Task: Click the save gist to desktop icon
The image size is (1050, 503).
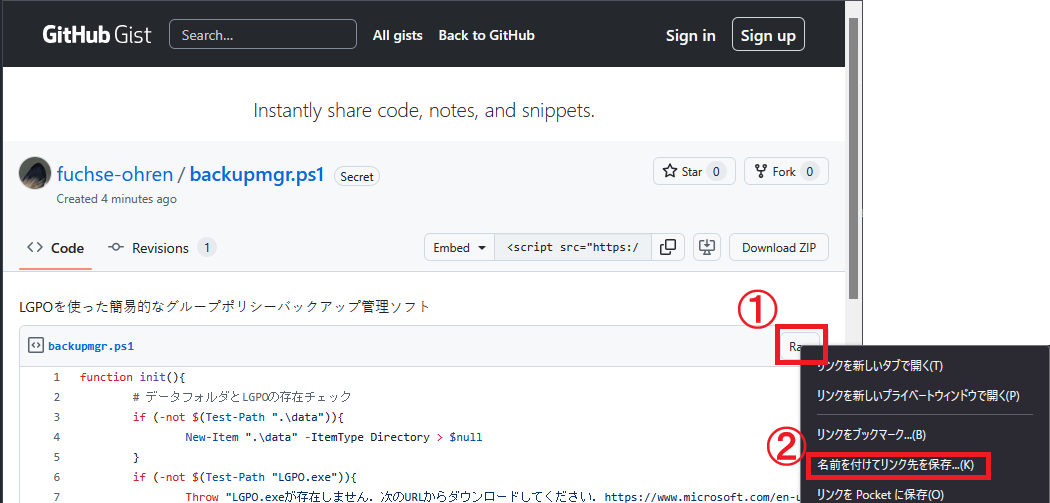Action: (708, 247)
